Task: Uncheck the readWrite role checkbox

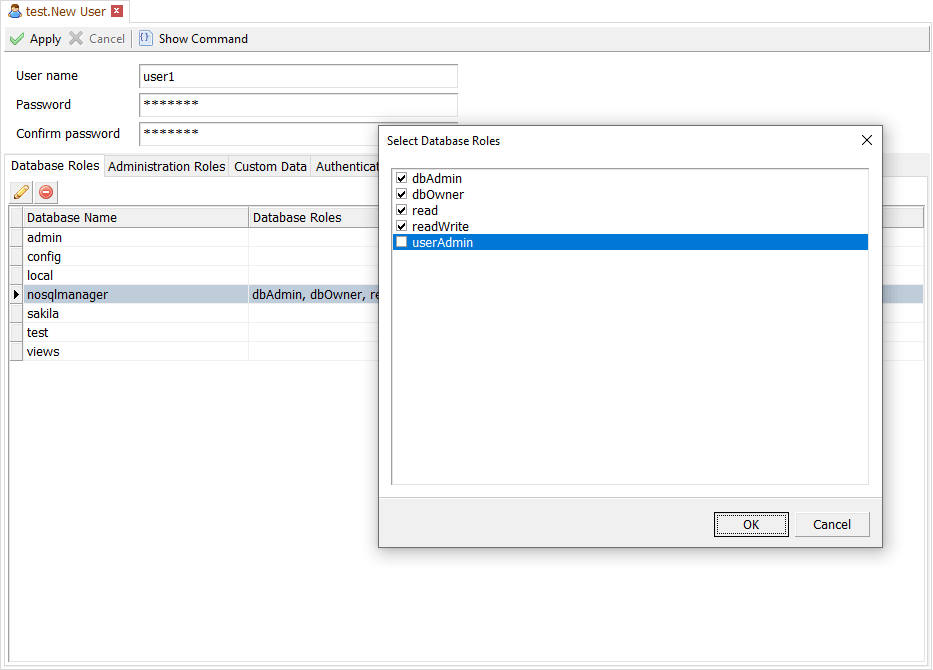Action: click(x=402, y=227)
